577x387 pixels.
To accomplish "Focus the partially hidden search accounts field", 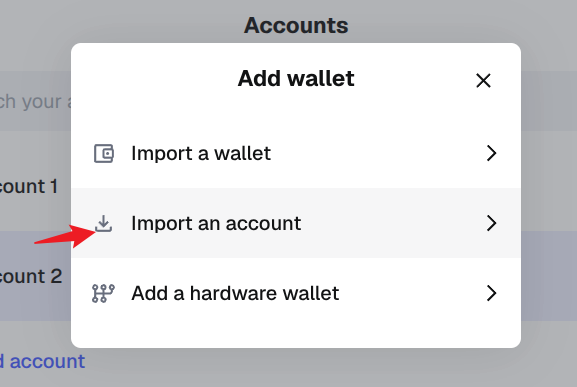I will click(x=35, y=101).
